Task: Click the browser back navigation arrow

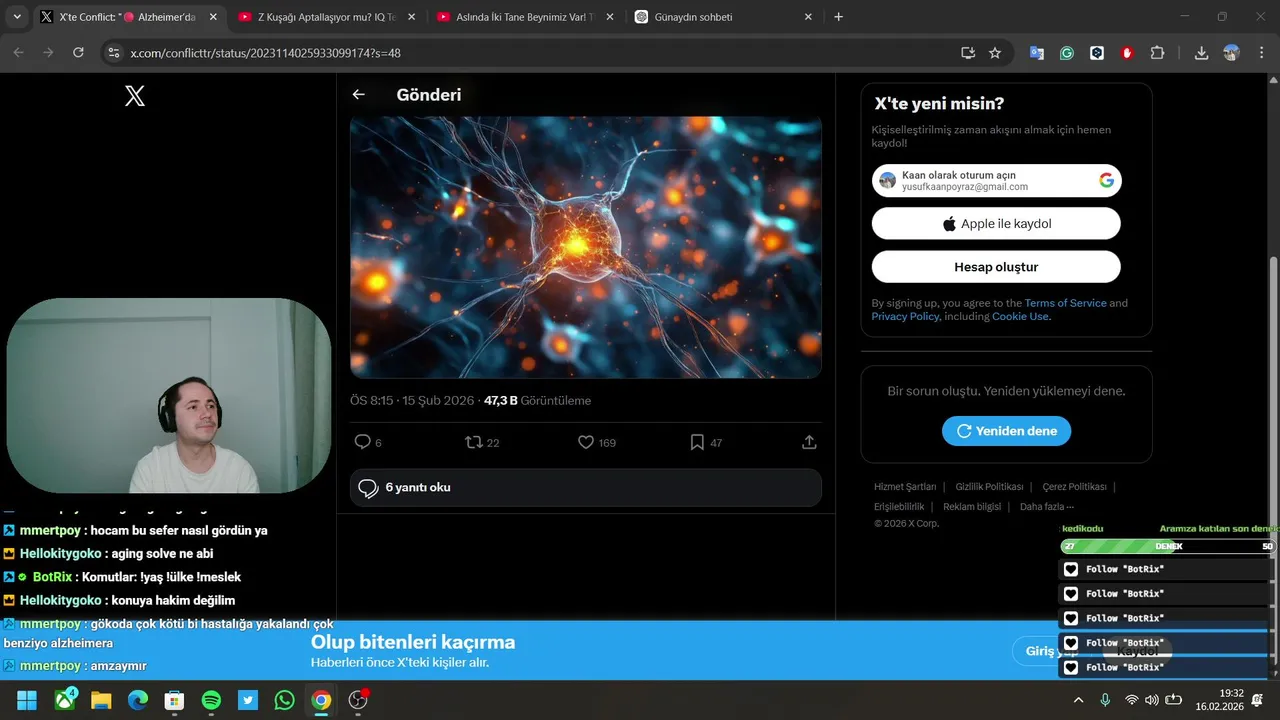Action: [18, 53]
